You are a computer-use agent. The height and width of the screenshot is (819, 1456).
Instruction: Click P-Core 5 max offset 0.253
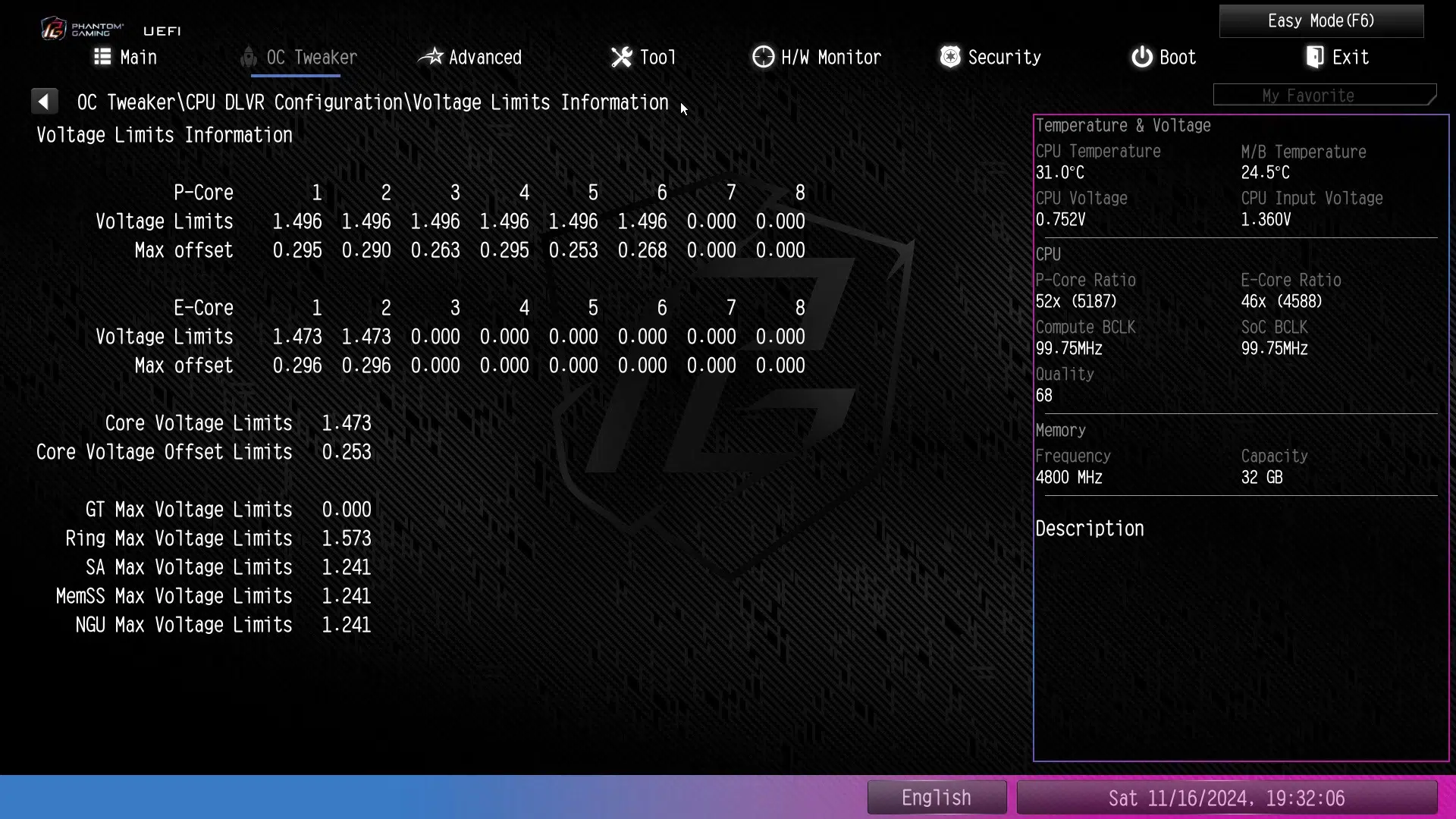(x=573, y=250)
